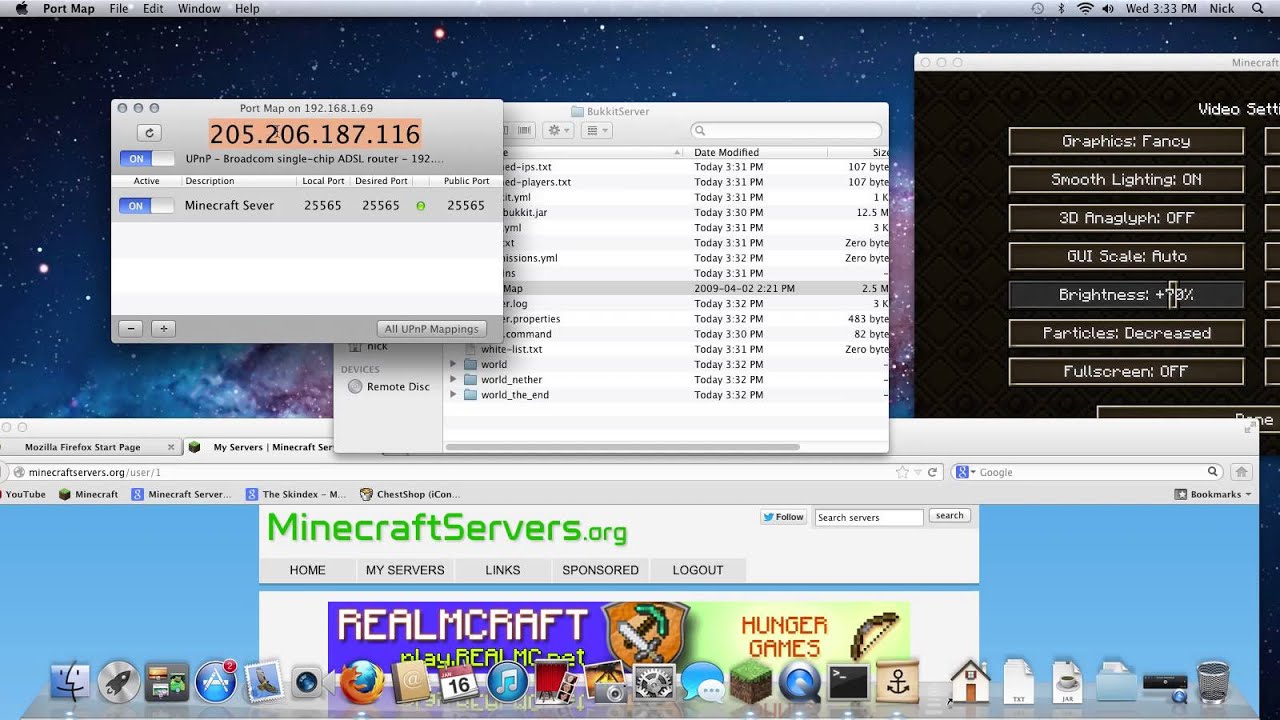The height and width of the screenshot is (720, 1280).
Task: Click Finder window search field
Action: click(x=786, y=130)
